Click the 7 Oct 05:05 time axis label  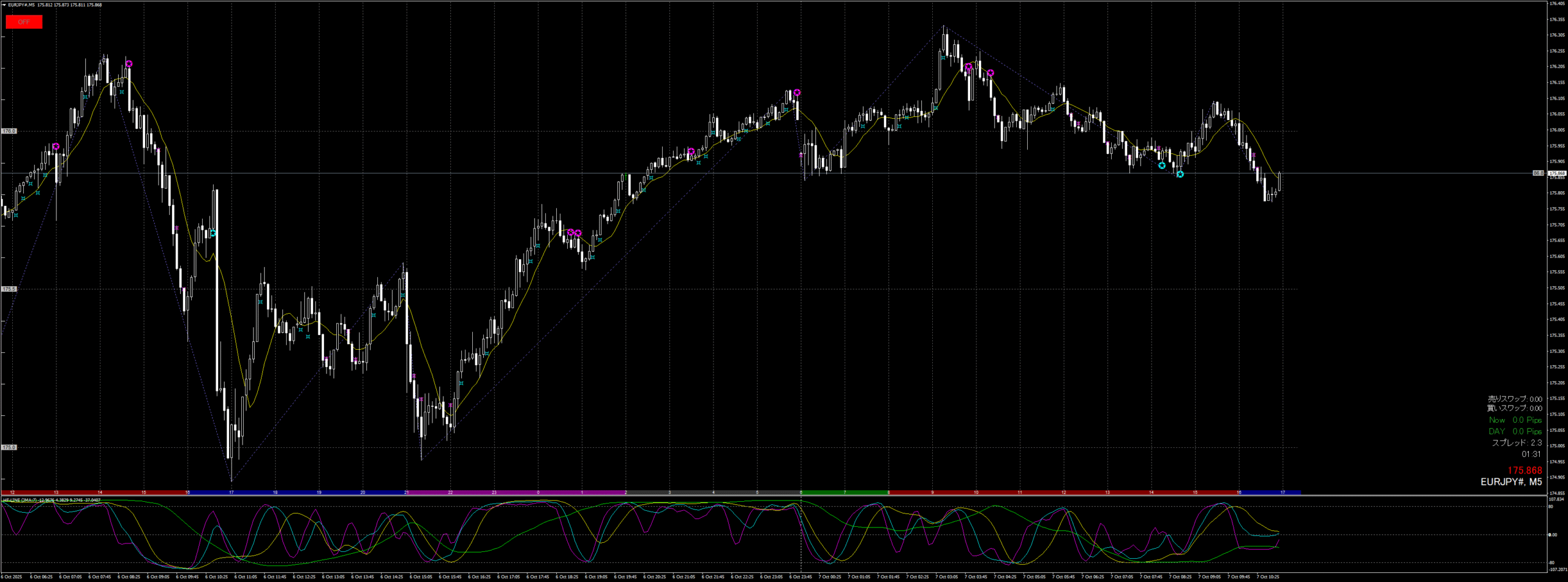point(1035,577)
